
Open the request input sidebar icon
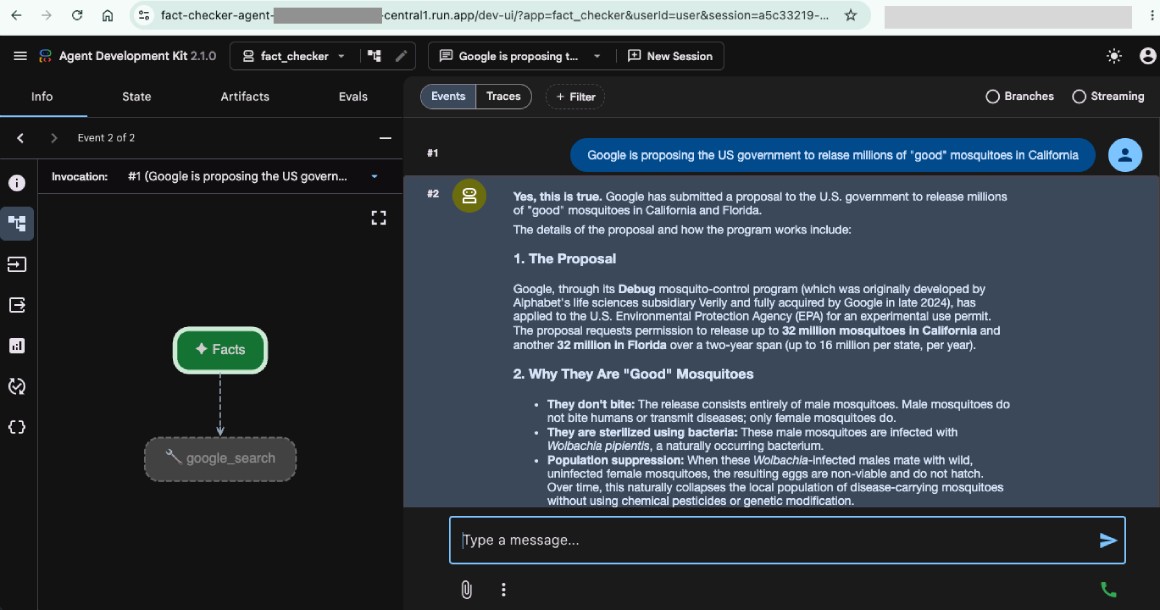pyautogui.click(x=17, y=264)
